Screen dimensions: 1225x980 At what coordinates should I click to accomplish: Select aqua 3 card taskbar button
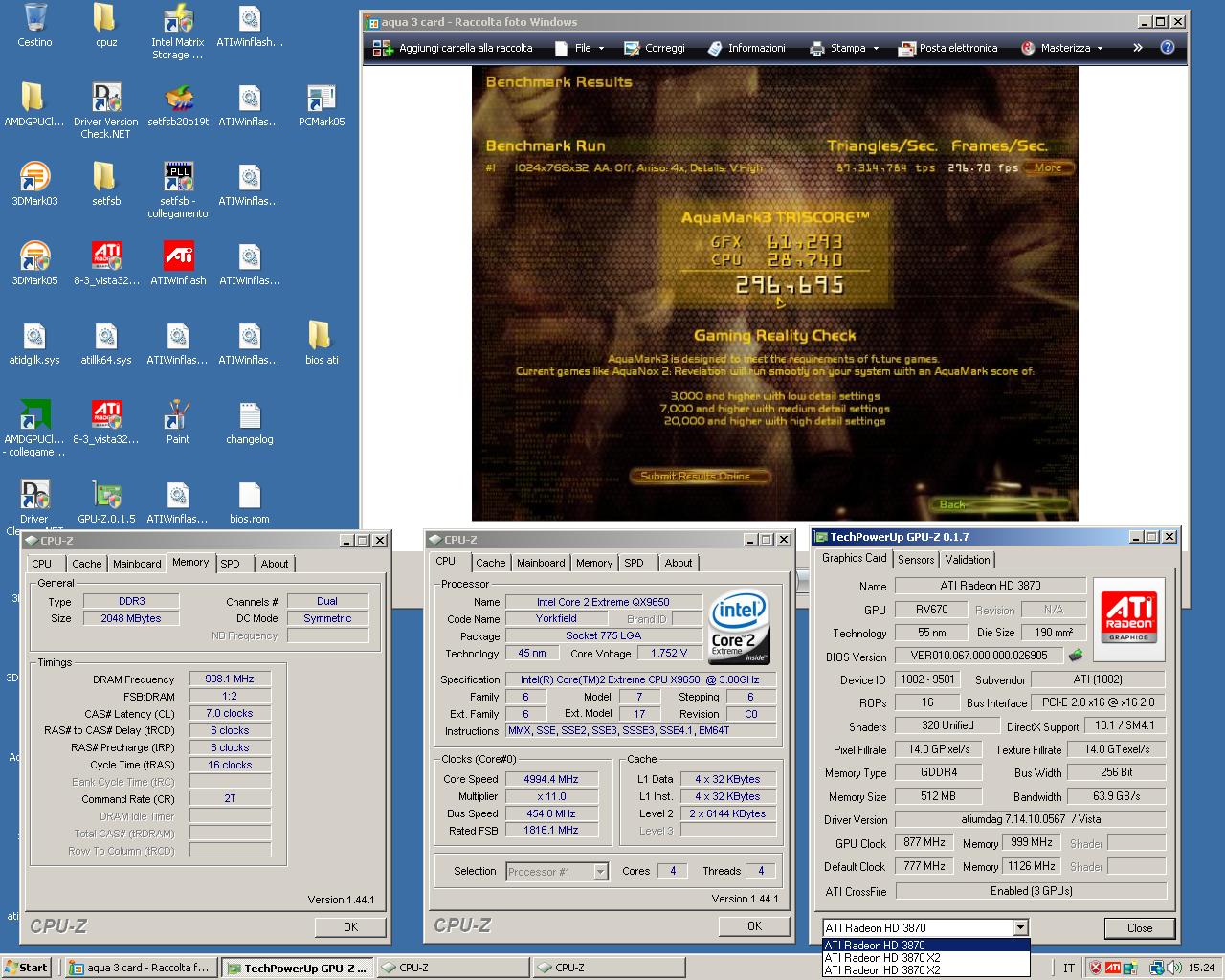pyautogui.click(x=140, y=968)
